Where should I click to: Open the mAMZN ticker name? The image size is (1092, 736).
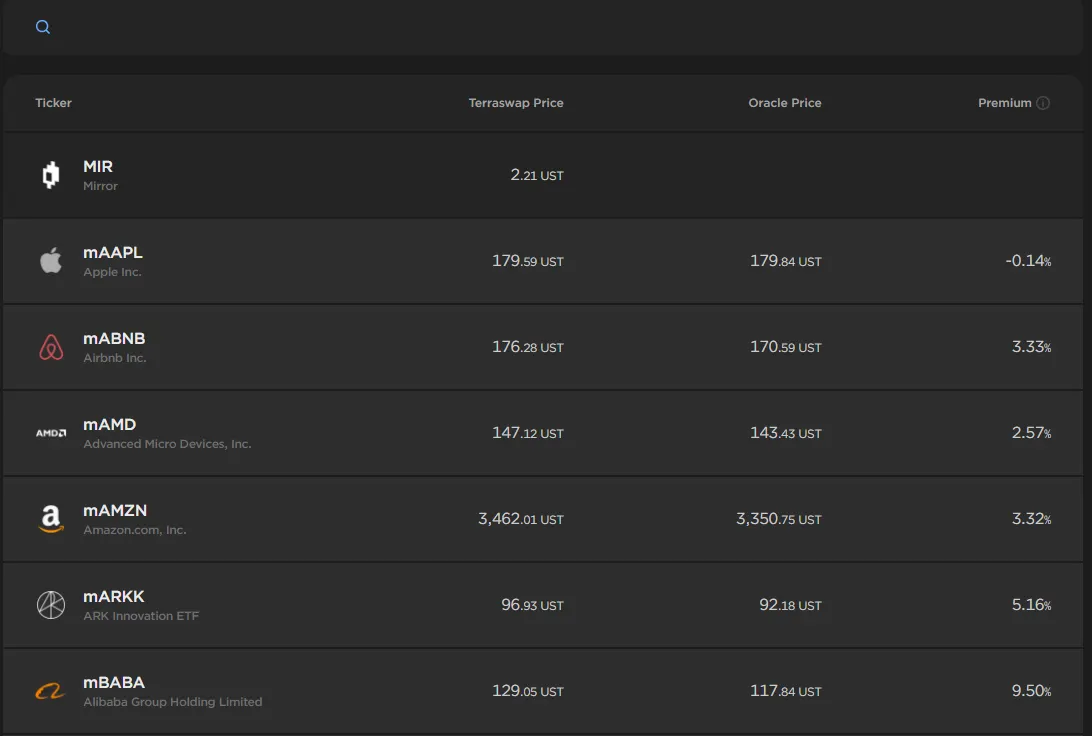[x=115, y=510]
